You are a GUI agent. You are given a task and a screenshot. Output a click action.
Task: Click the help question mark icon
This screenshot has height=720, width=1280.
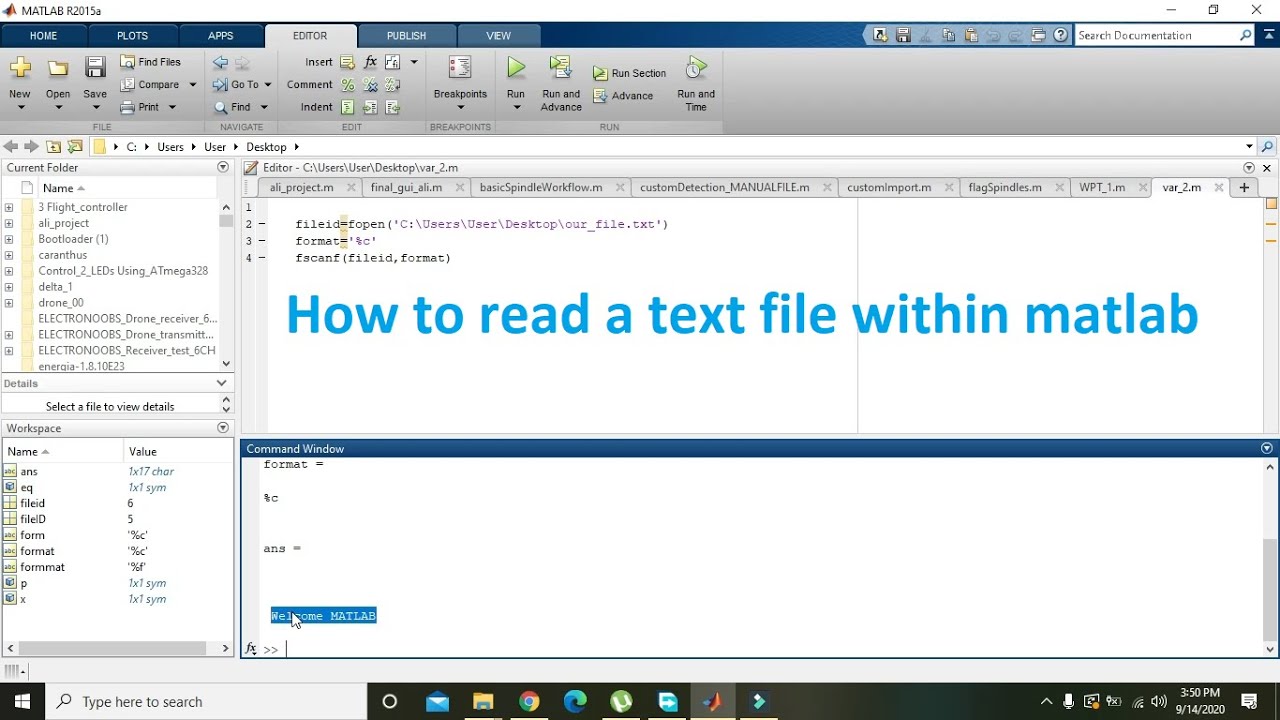coord(1061,35)
